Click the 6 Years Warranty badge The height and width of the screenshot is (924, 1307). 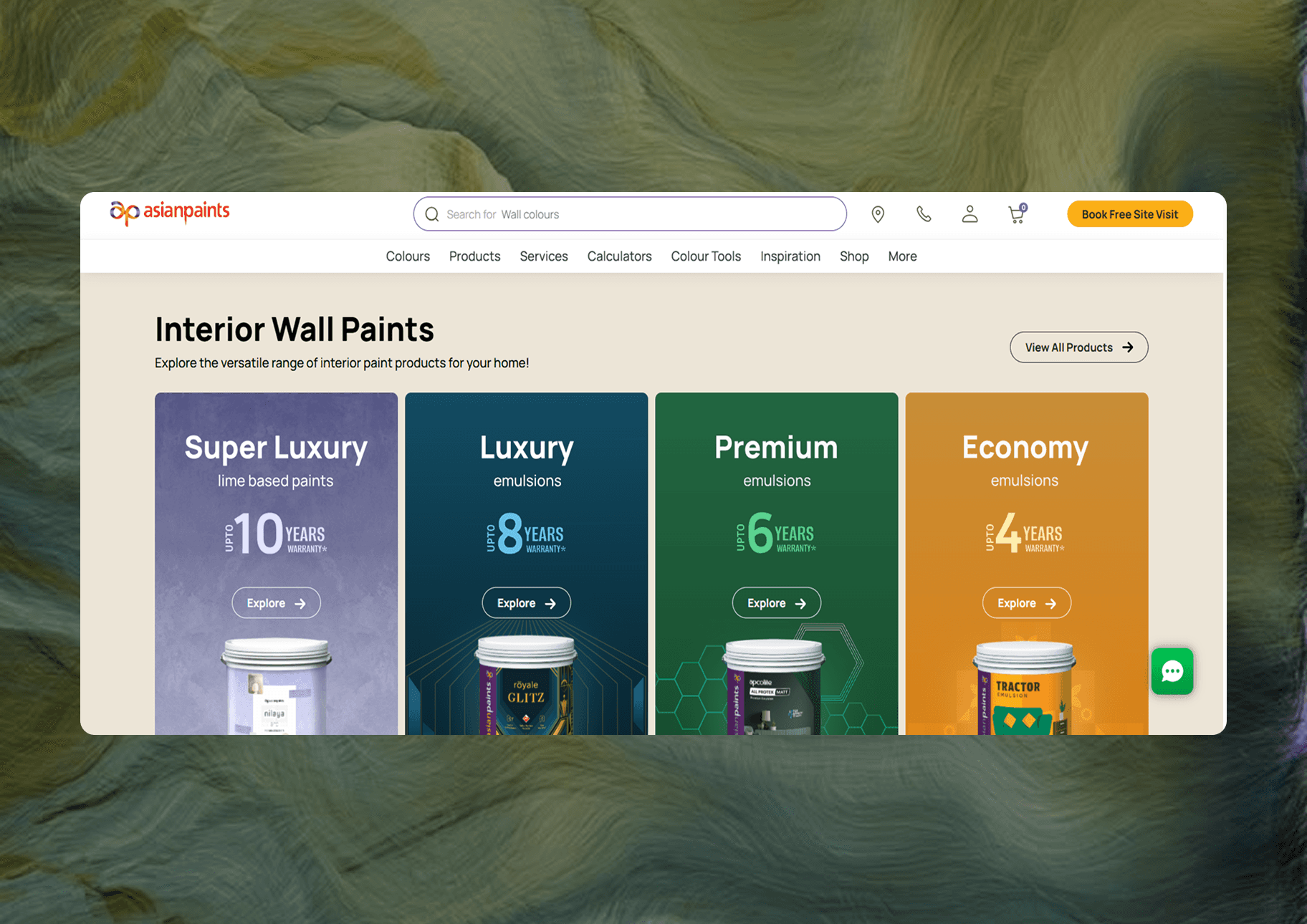pyautogui.click(x=776, y=532)
